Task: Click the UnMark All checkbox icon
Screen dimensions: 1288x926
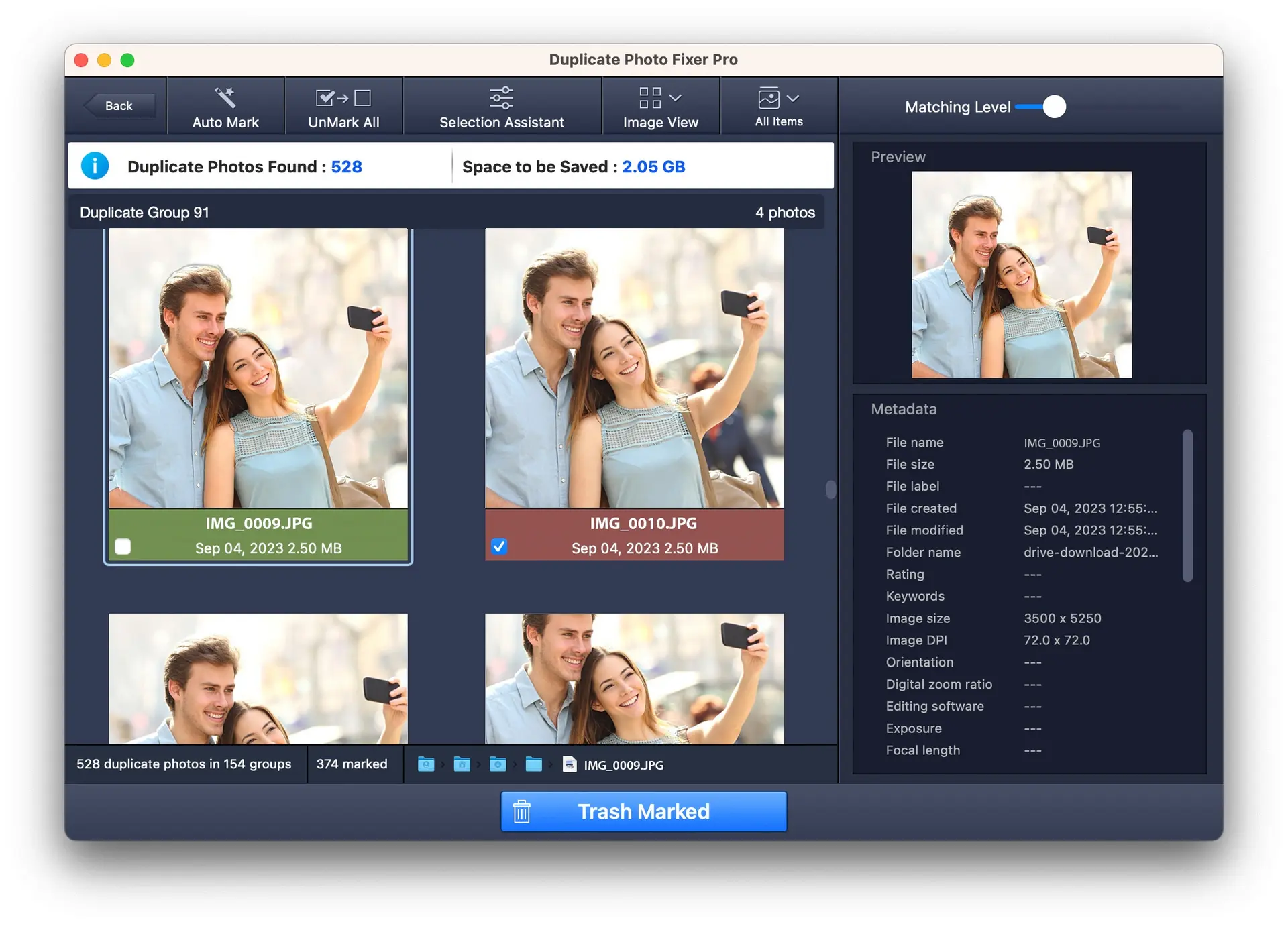Action: (x=343, y=98)
